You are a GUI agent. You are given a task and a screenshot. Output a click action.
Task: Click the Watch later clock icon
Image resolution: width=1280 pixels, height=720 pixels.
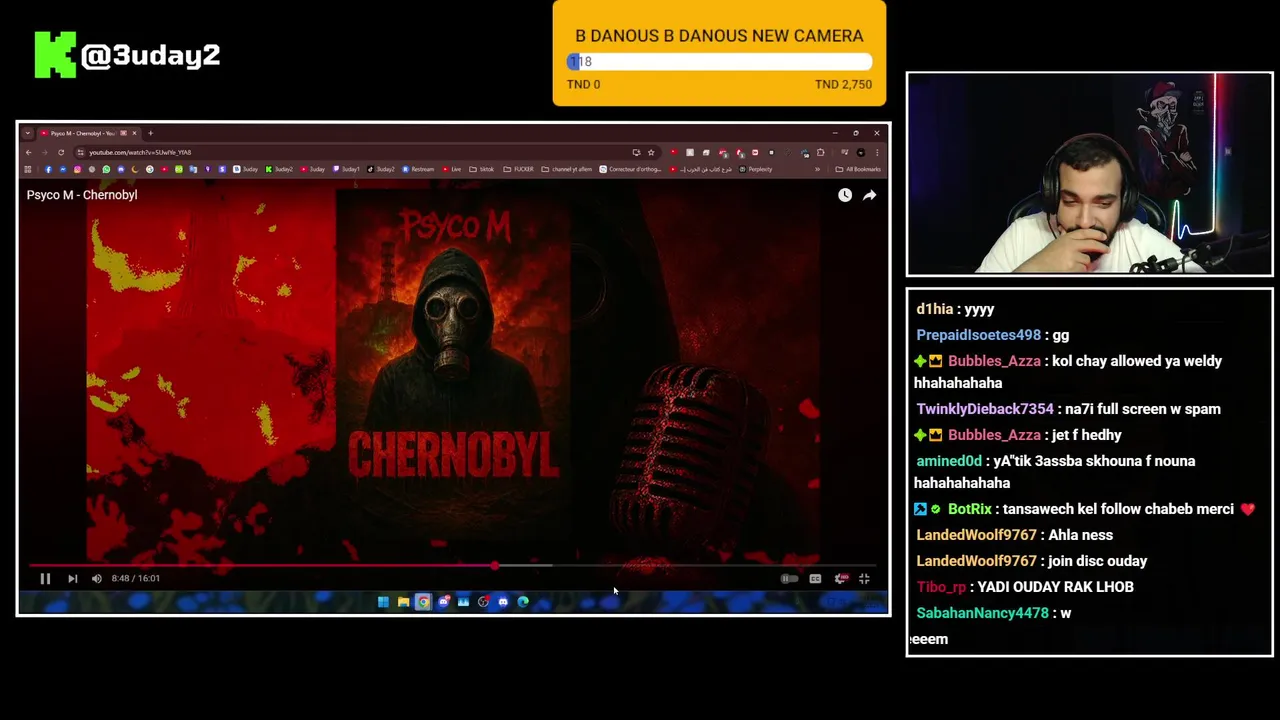click(845, 195)
